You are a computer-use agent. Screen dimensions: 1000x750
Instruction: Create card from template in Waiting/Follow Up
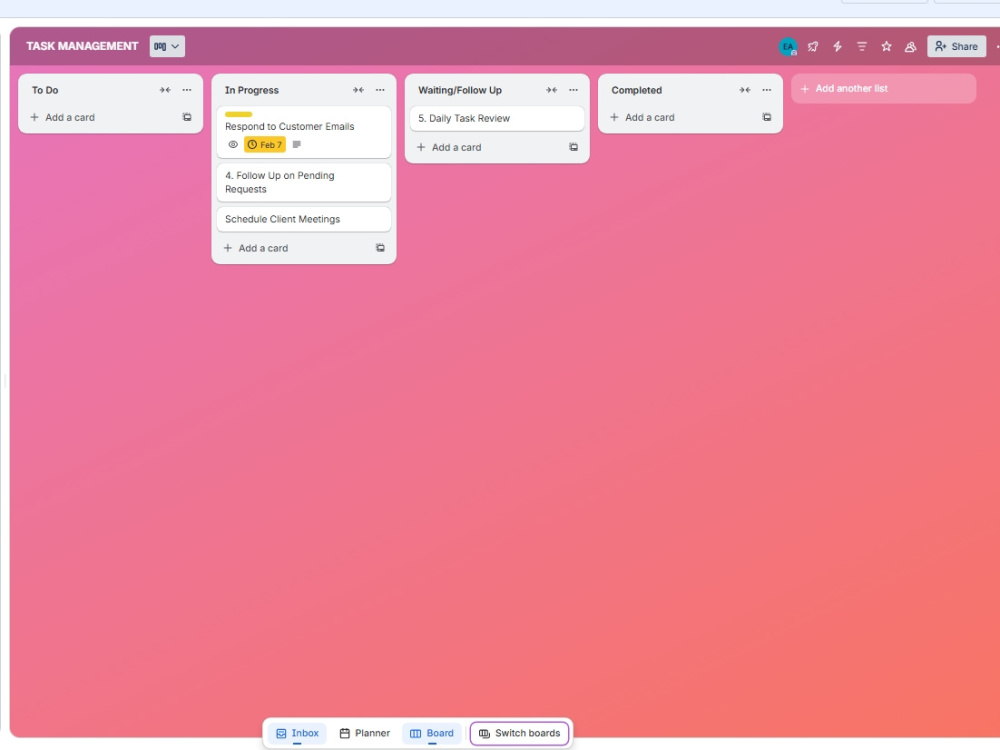[x=573, y=147]
